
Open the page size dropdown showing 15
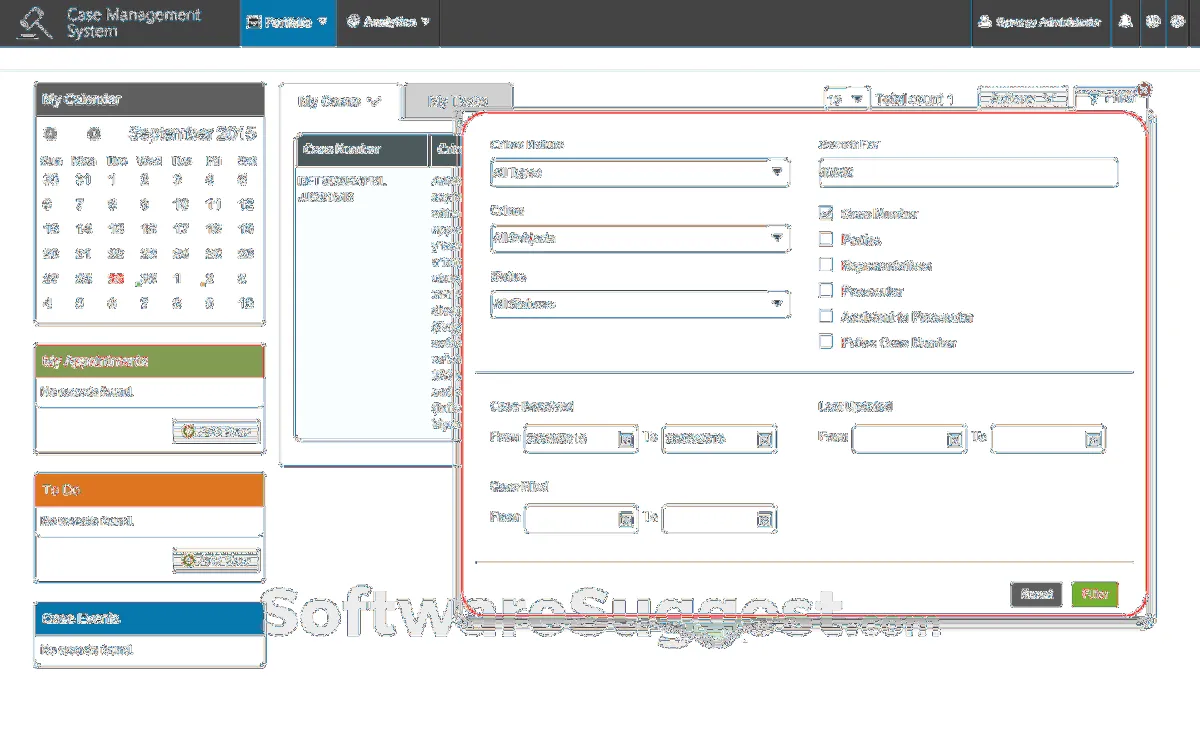(x=845, y=99)
